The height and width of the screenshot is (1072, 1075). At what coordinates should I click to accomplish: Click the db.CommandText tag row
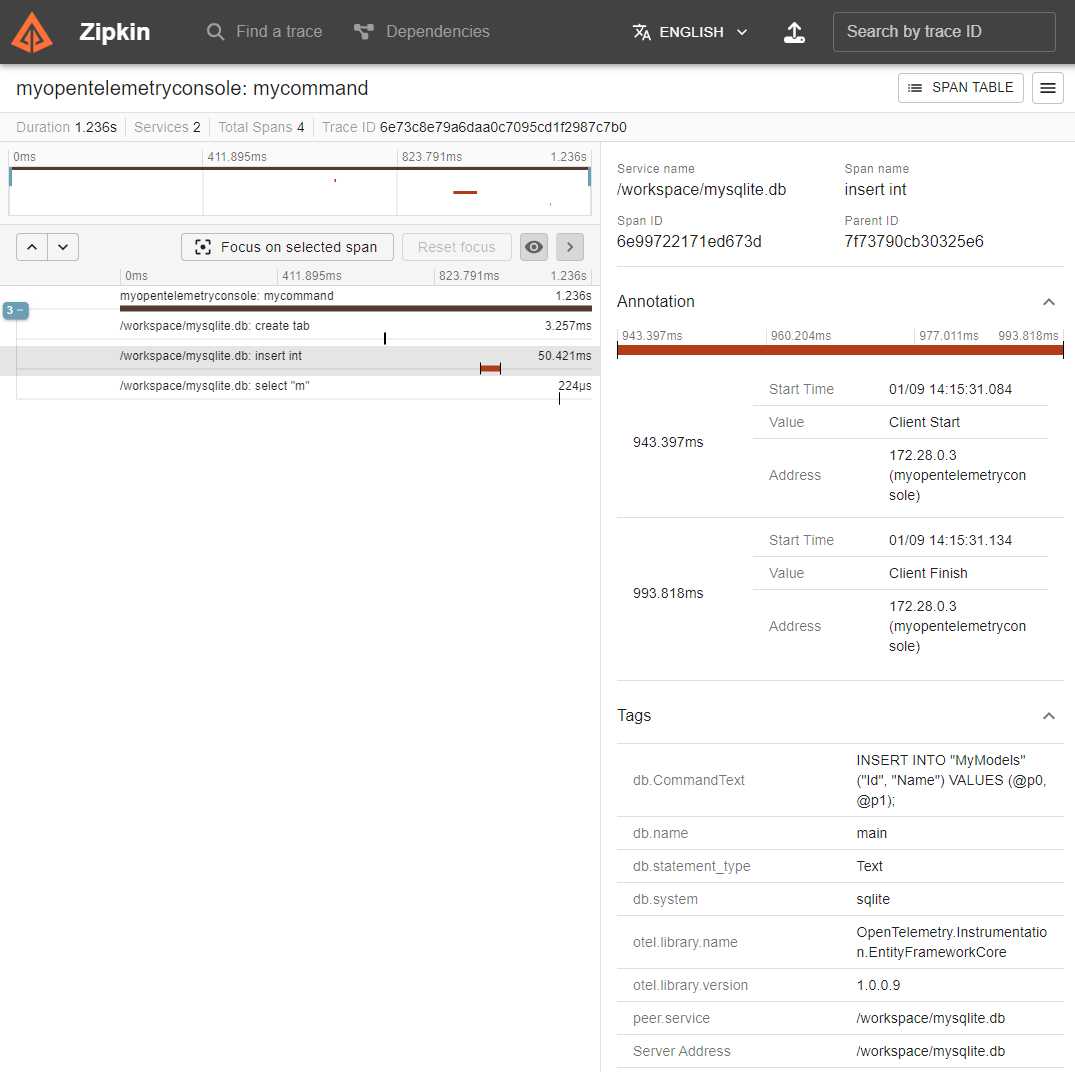(840, 780)
